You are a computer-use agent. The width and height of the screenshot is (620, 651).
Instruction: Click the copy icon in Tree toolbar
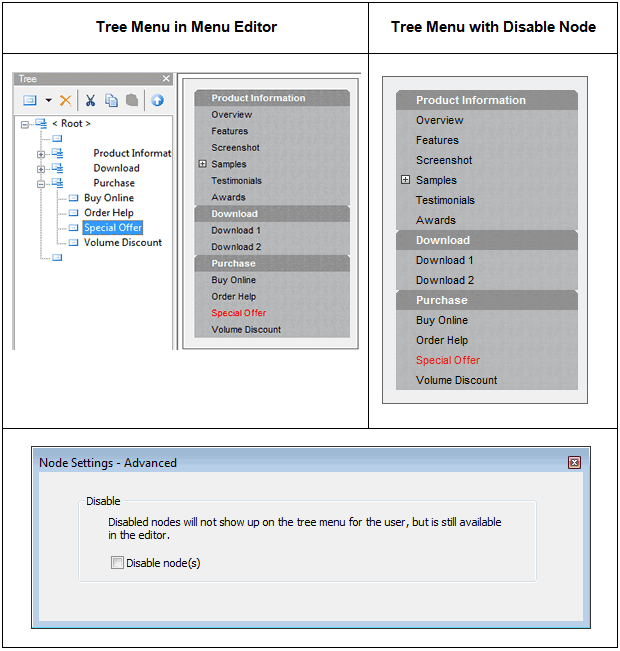pos(111,100)
